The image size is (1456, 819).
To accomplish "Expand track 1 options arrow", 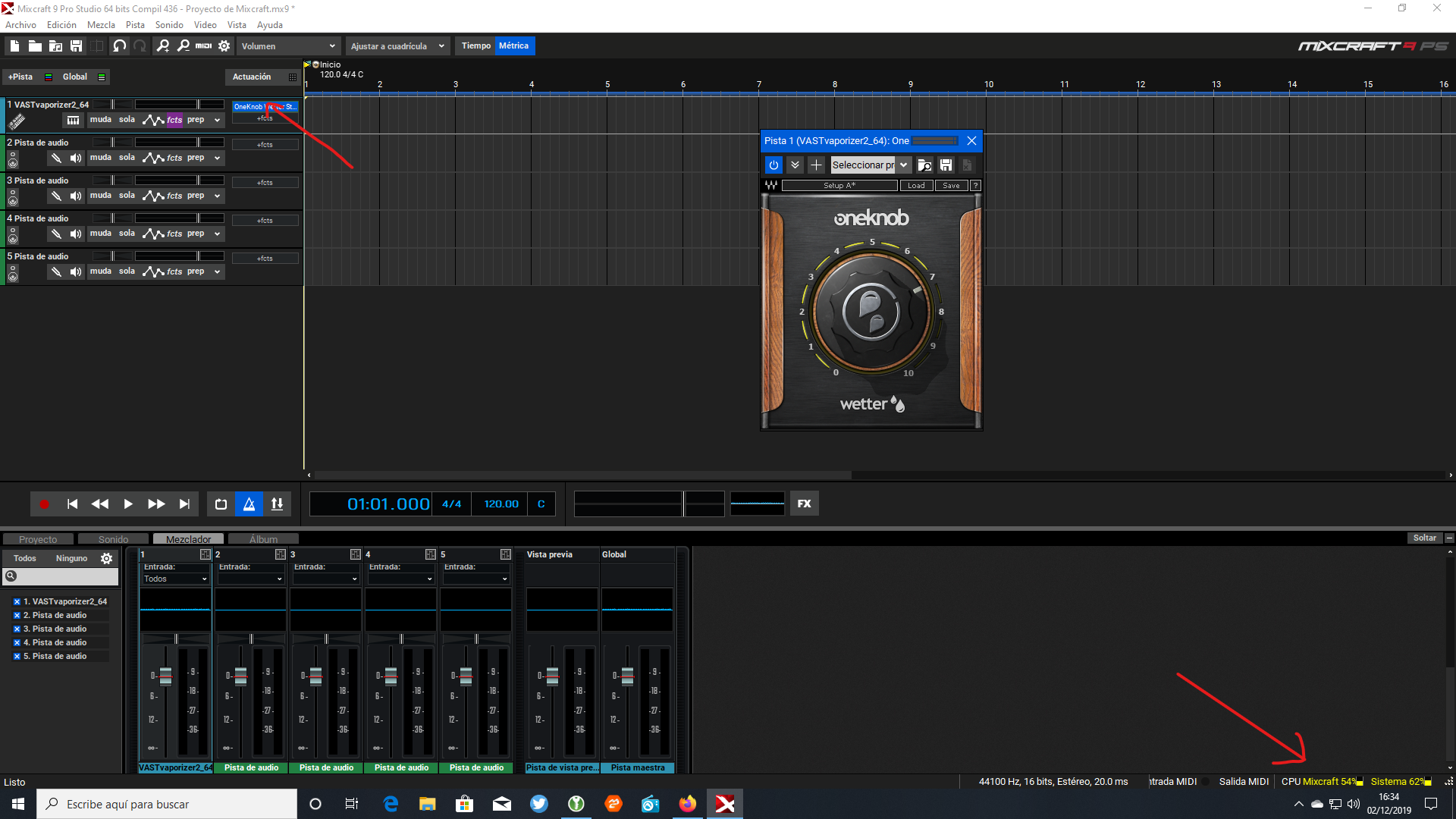I will [x=217, y=120].
